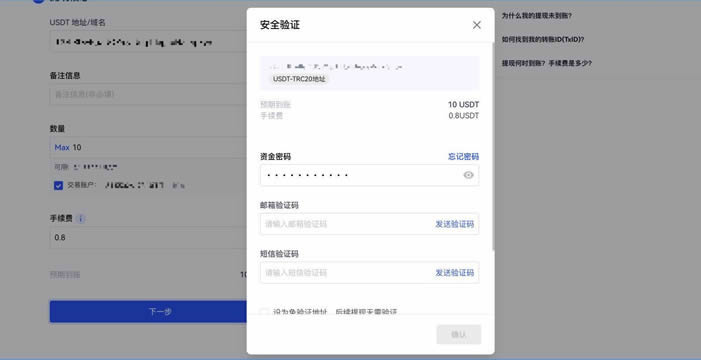Click the 下一步 button

point(148,311)
